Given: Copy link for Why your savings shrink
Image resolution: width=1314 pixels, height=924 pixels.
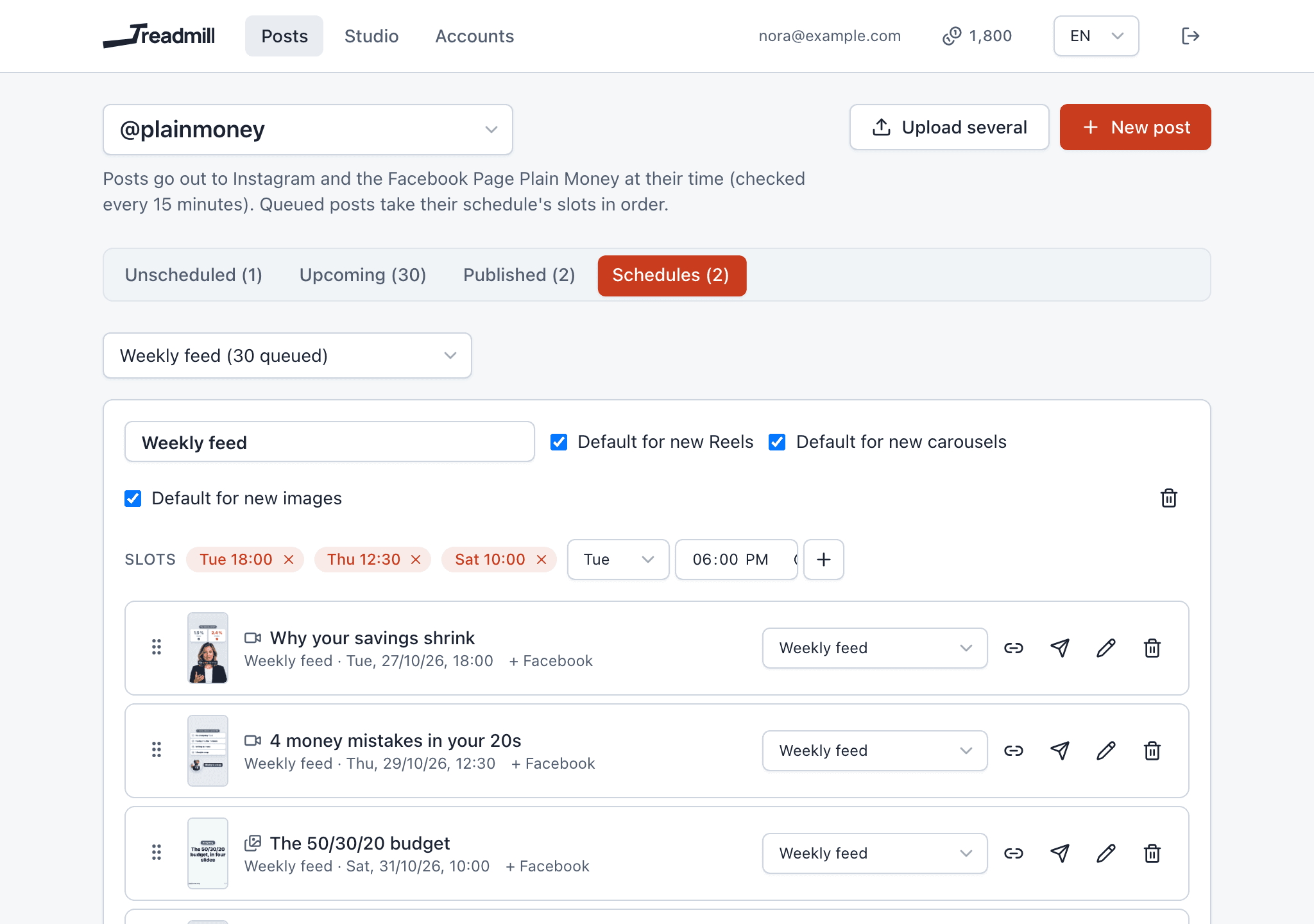Looking at the screenshot, I should 1014,648.
